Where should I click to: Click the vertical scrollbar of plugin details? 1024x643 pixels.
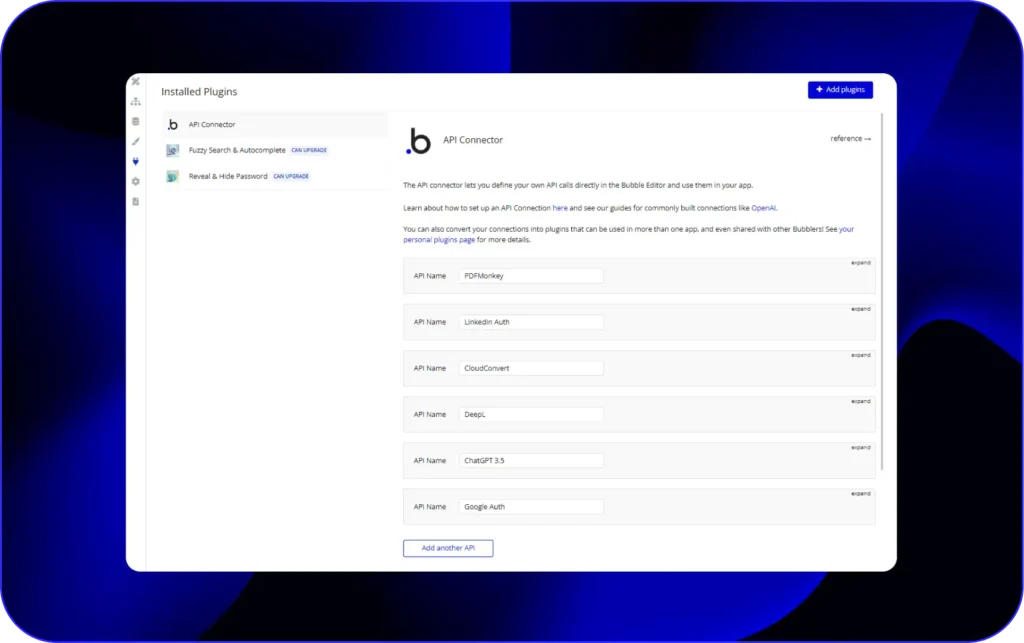(x=881, y=290)
